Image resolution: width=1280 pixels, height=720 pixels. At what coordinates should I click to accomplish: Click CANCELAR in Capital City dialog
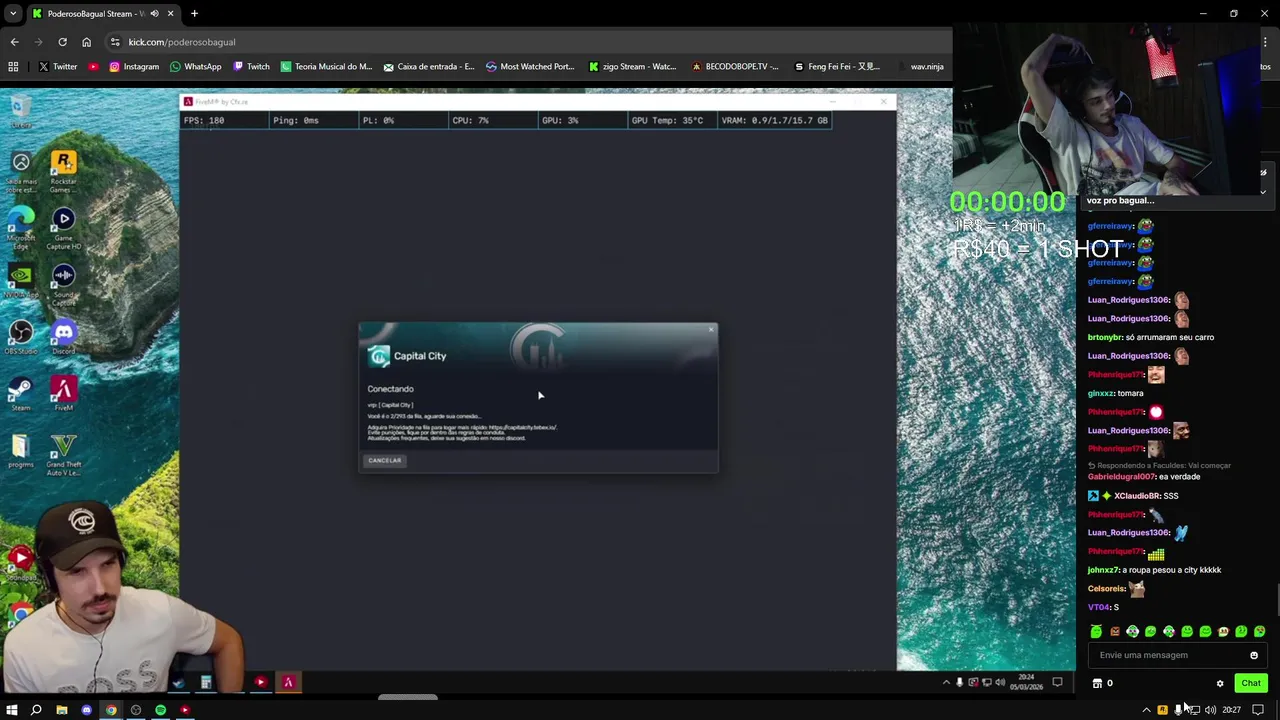click(x=385, y=461)
